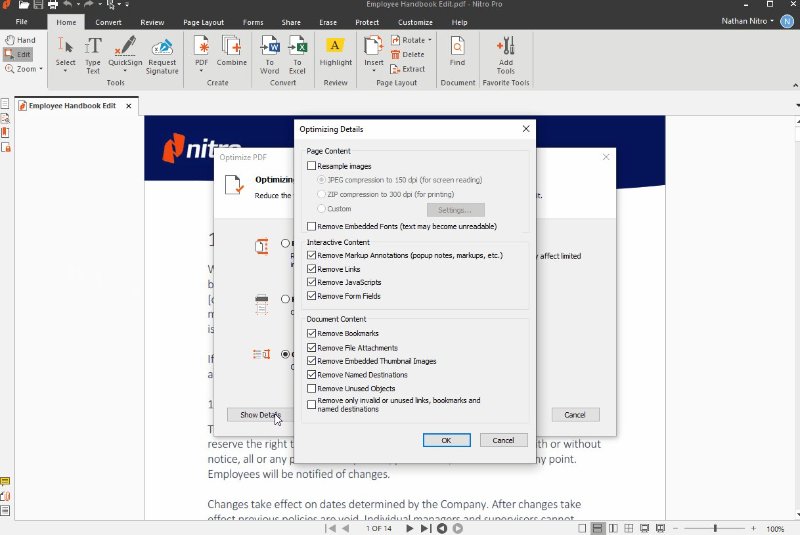800x535 pixels.
Task: Click Show Details in Optimize PDF
Action: [260, 415]
